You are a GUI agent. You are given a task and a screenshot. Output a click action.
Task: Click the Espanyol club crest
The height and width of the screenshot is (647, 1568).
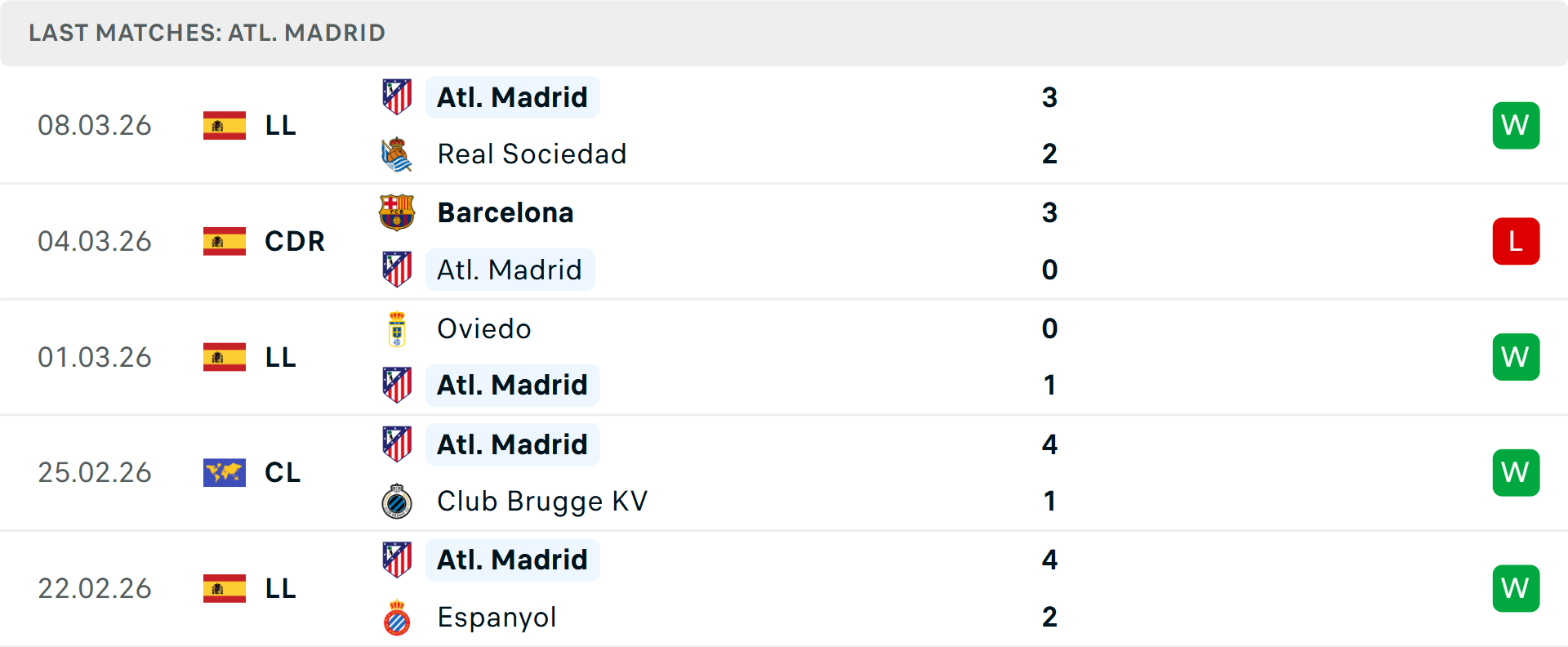(397, 618)
